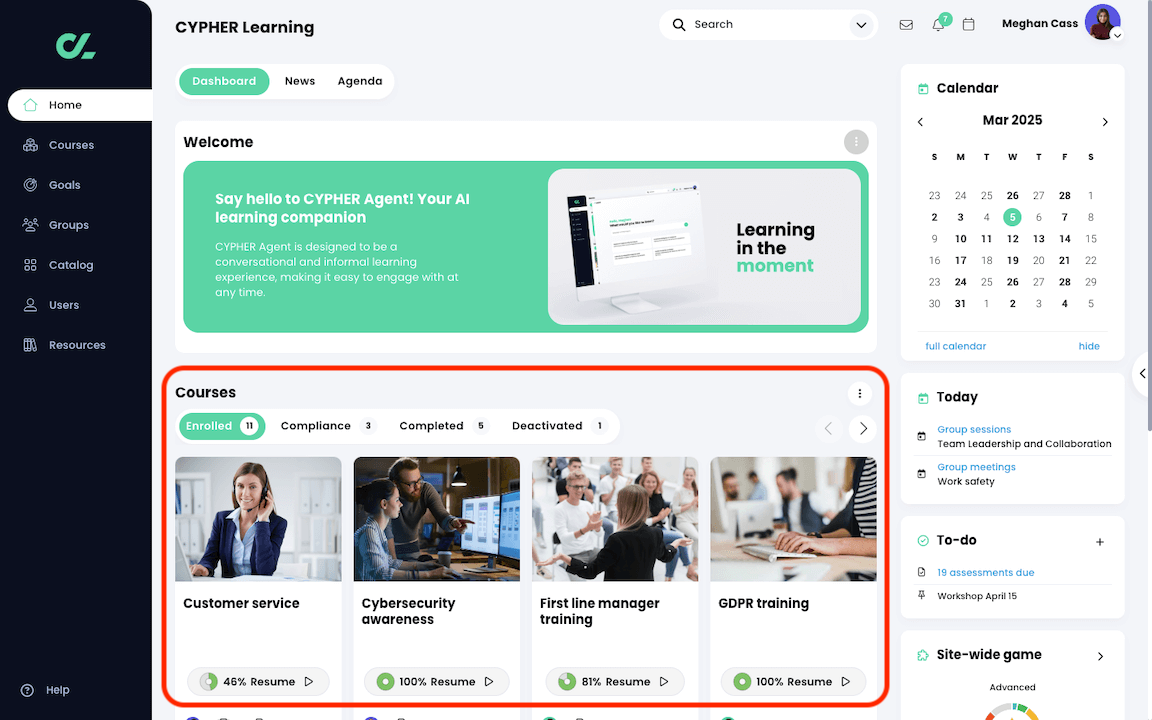This screenshot has width=1152, height=720.
Task: Expand the search options dropdown
Action: 861,25
